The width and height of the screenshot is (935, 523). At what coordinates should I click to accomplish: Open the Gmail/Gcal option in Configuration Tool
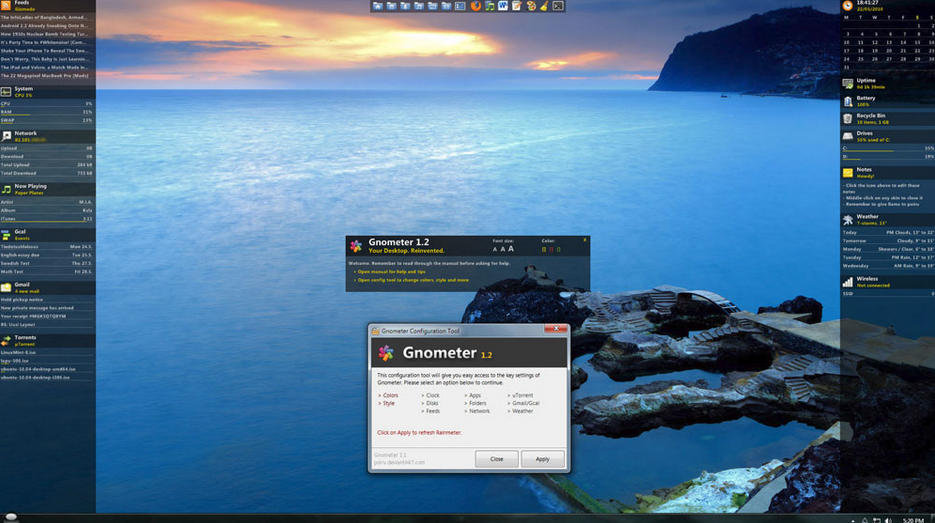pos(524,403)
